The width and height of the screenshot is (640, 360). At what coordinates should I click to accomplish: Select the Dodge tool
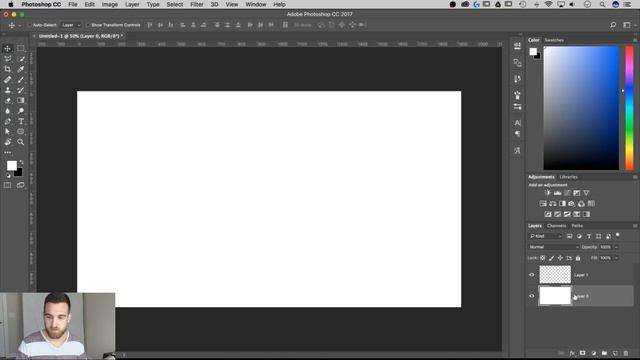click(20, 111)
